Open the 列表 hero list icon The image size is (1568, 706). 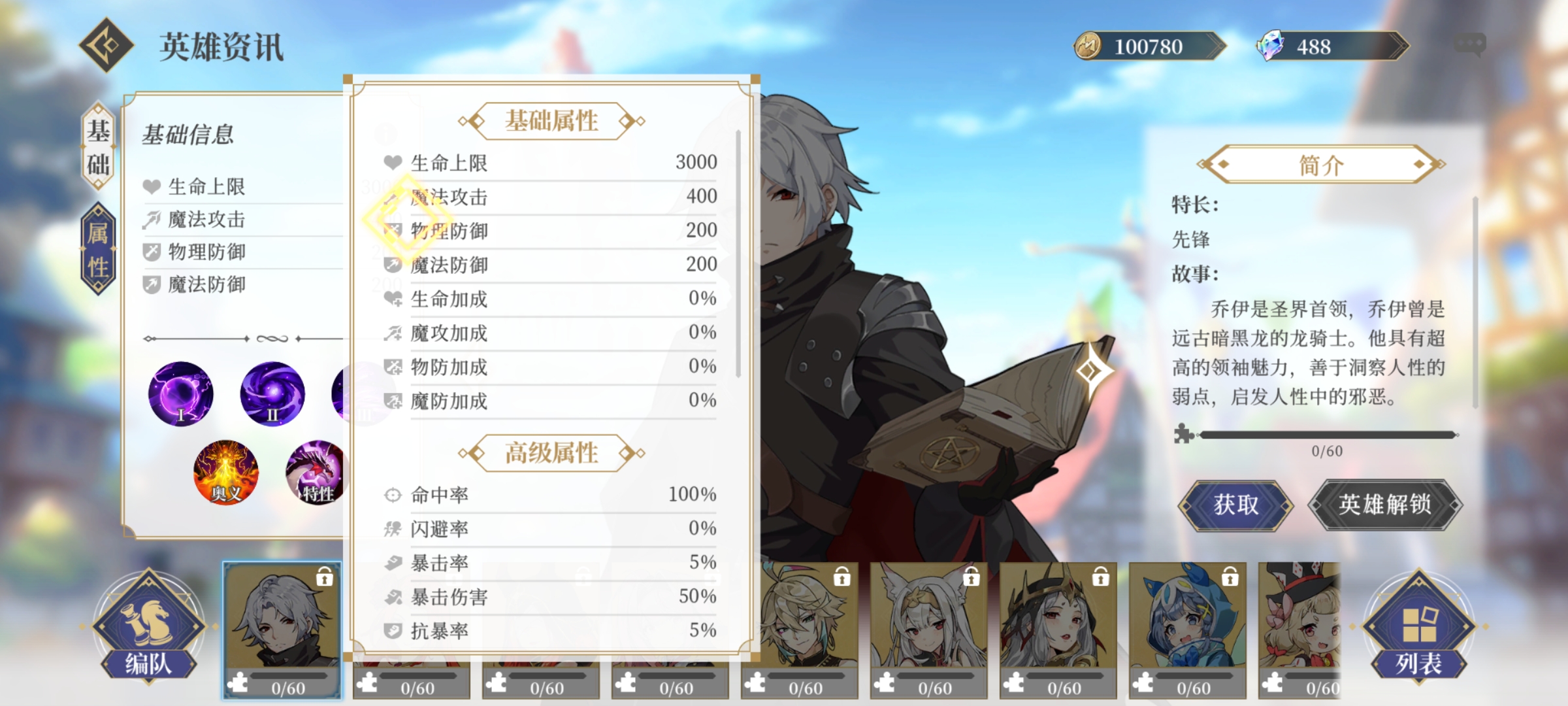[x=1419, y=626]
